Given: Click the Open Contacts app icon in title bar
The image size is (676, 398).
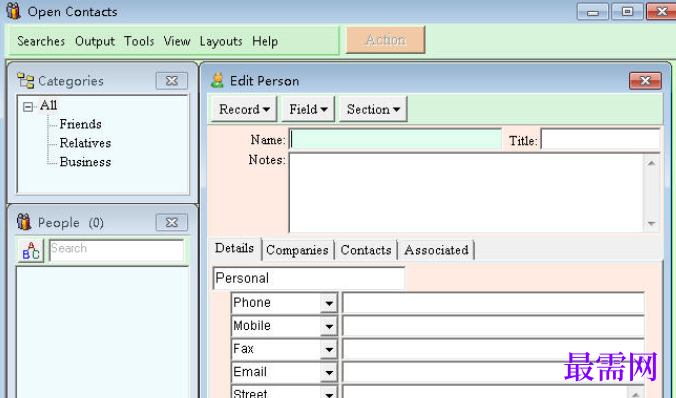Looking at the screenshot, I should tap(13, 11).
